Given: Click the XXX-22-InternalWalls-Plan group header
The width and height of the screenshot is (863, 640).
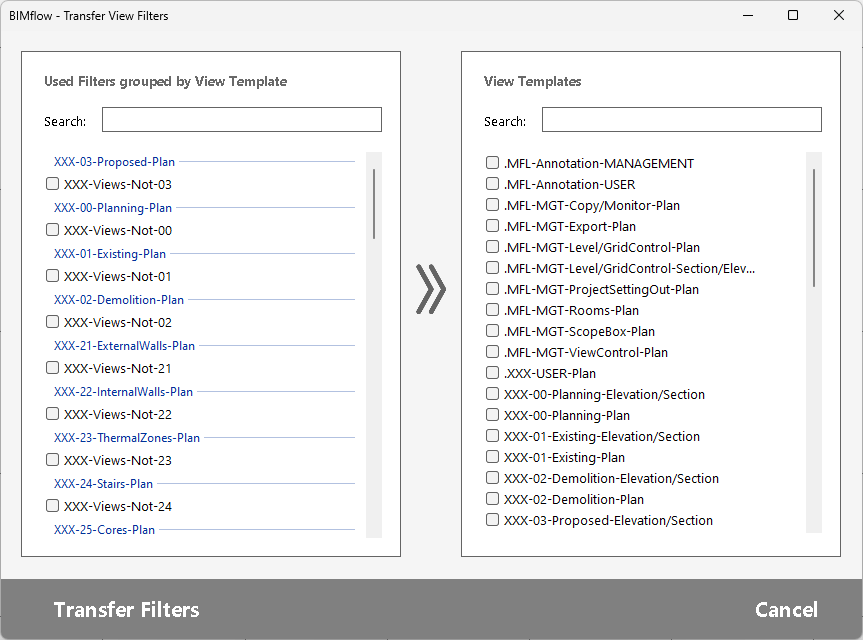Looking at the screenshot, I should tap(123, 392).
